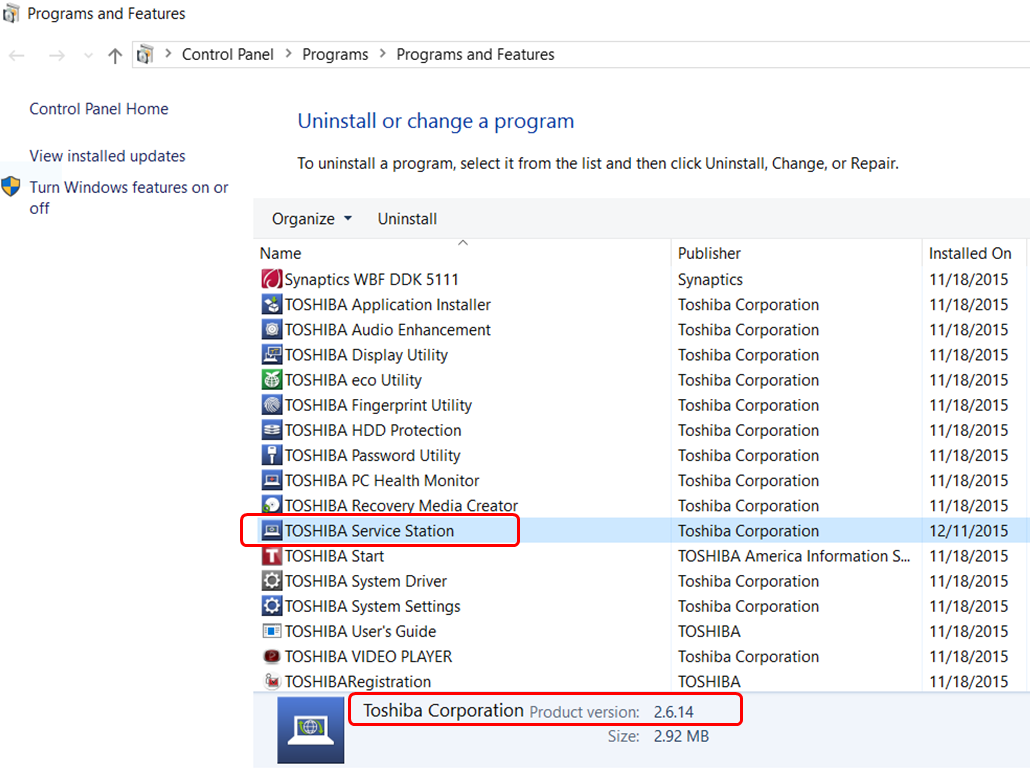1030x770 pixels.
Task: Sort the list by Name column header
Action: click(x=281, y=254)
